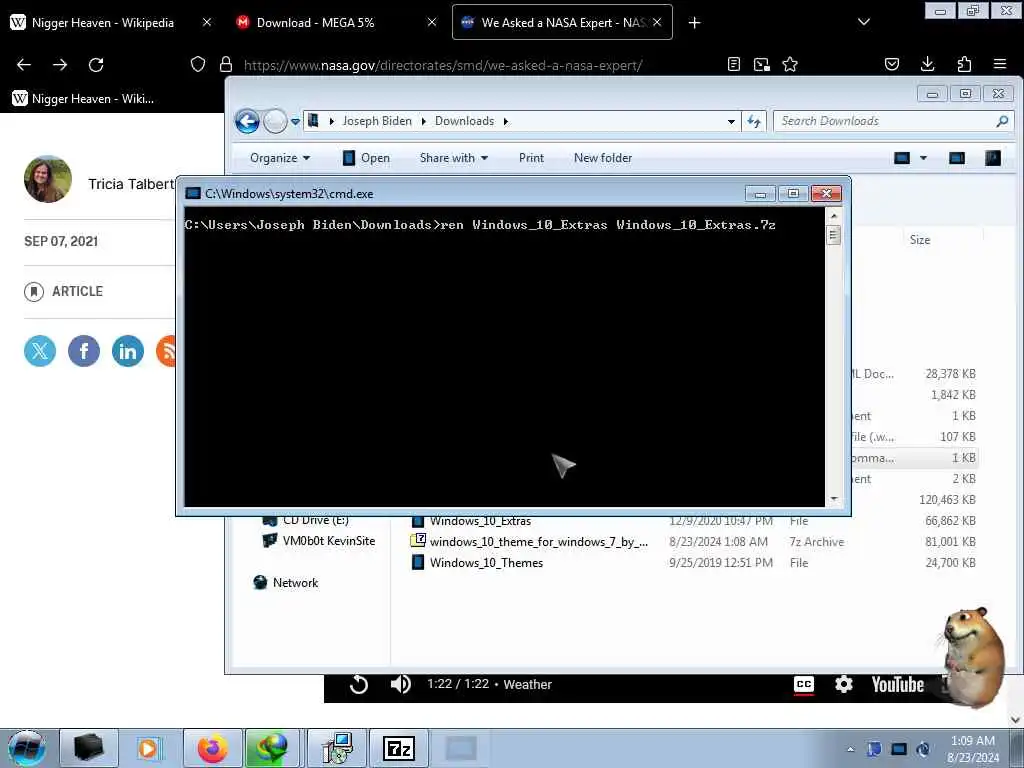Close the NASA Expert tab
This screenshot has width=1024, height=768.
click(657, 22)
